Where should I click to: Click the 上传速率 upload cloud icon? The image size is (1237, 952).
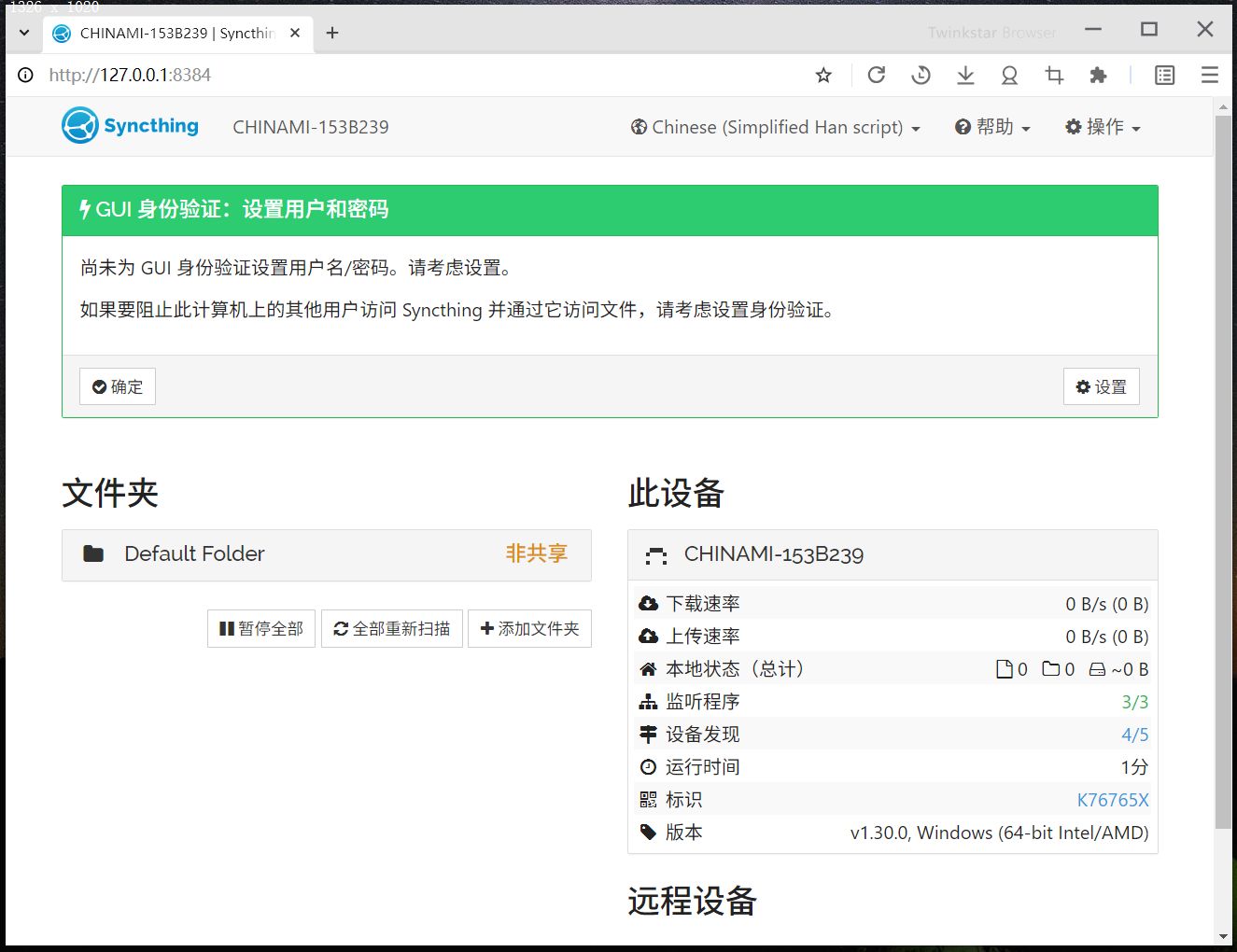tap(648, 636)
